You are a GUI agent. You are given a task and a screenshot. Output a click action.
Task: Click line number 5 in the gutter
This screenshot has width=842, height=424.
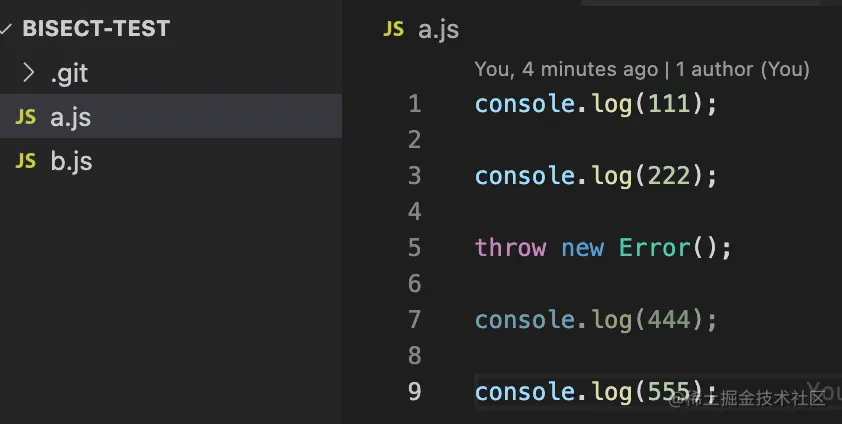click(415, 248)
